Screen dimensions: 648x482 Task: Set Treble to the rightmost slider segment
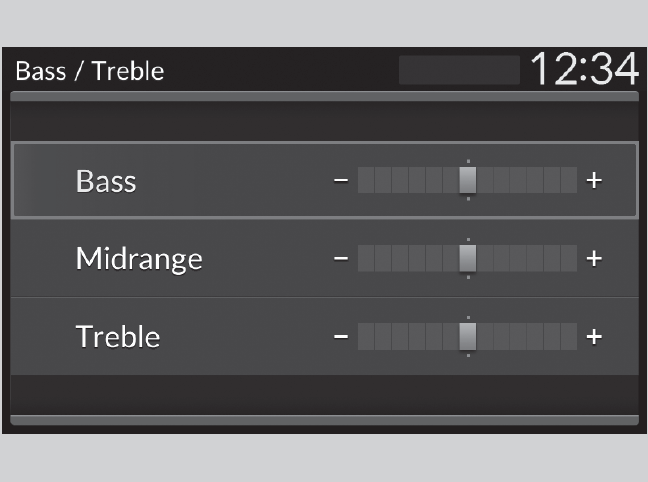tap(569, 336)
